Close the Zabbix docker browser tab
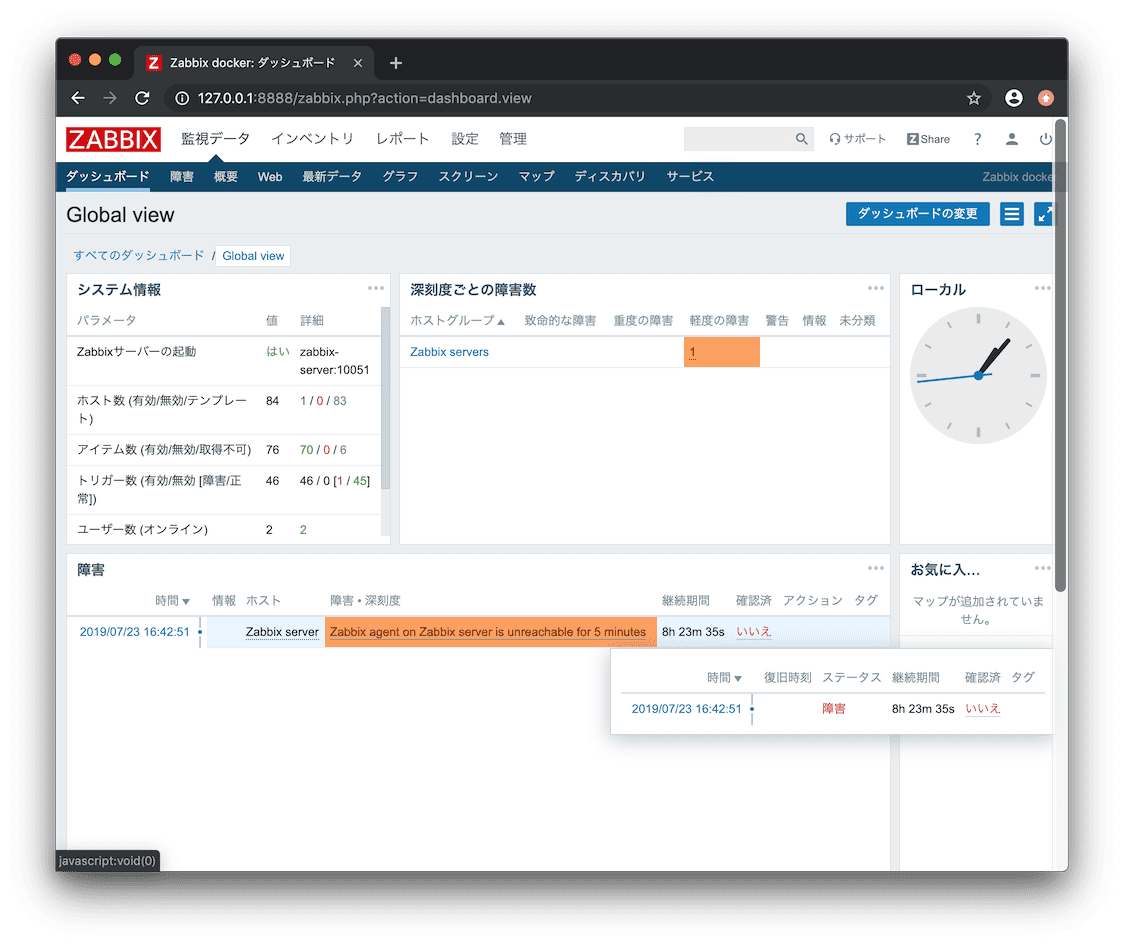The width and height of the screenshot is (1124, 945). [358, 63]
